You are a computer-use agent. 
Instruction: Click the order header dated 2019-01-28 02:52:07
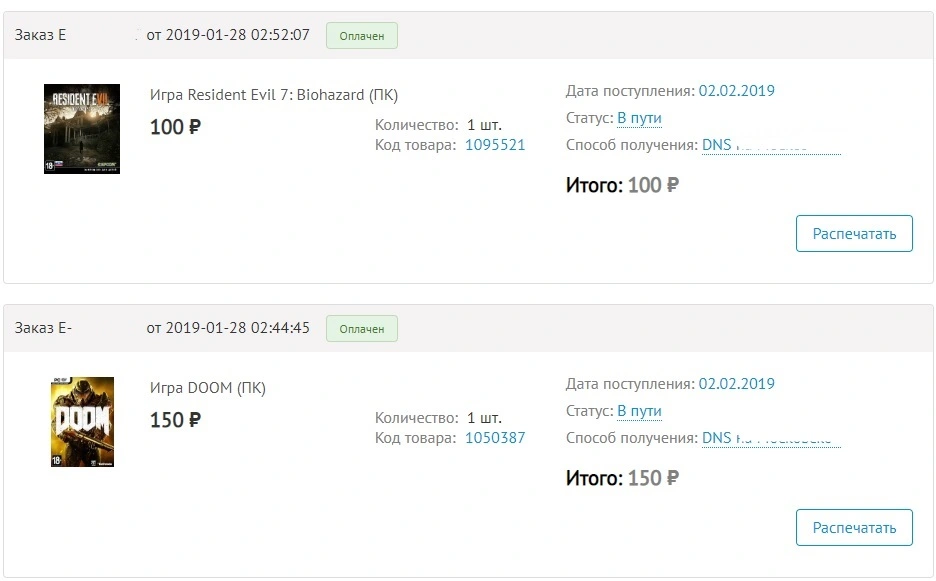(468, 35)
